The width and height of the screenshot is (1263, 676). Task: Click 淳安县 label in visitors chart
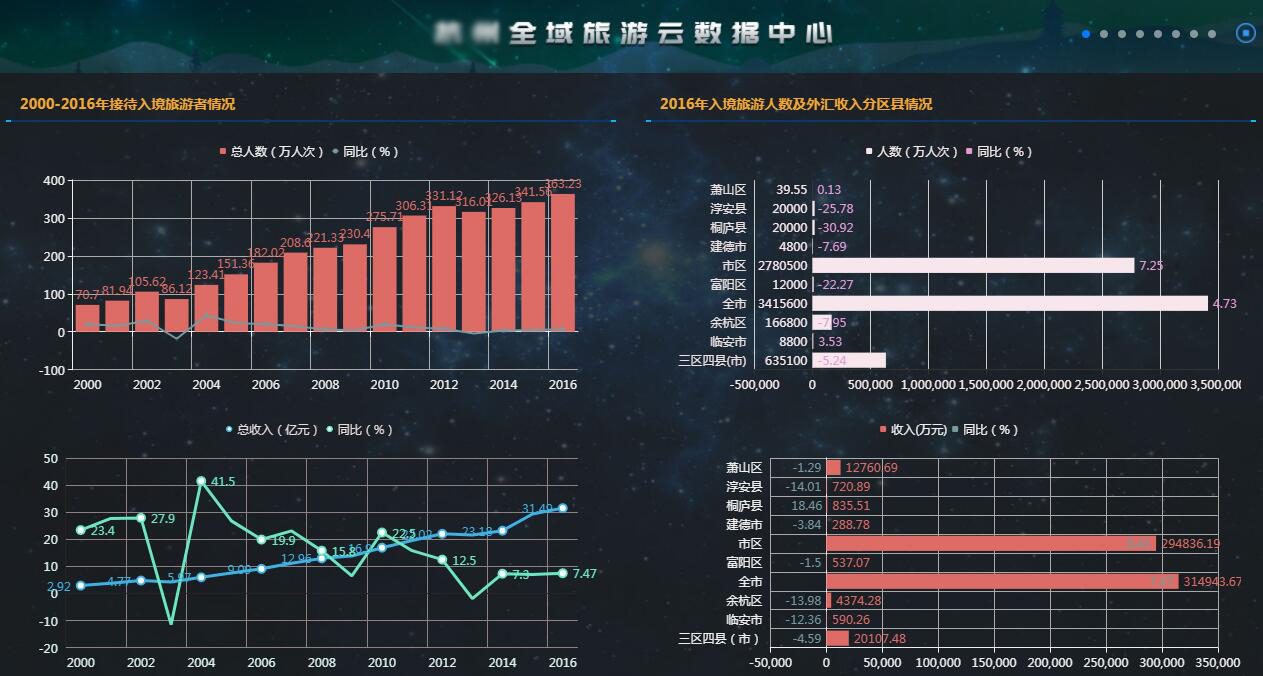click(x=728, y=209)
